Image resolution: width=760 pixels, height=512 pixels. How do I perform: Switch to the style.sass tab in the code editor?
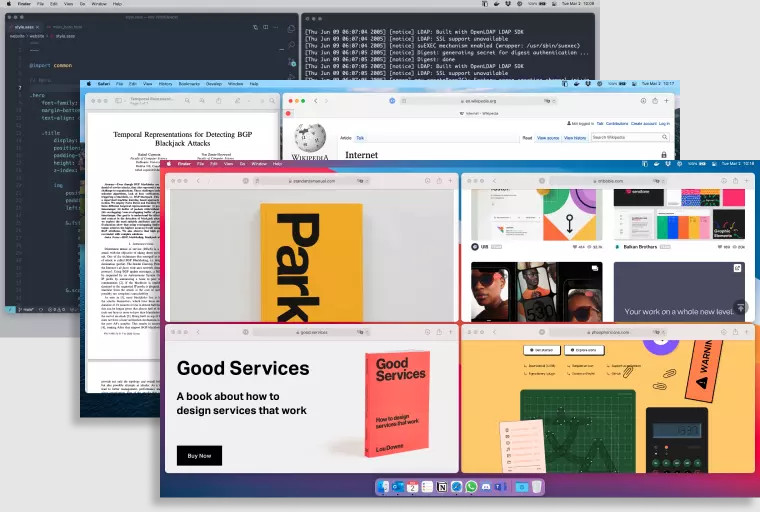click(x=24, y=27)
